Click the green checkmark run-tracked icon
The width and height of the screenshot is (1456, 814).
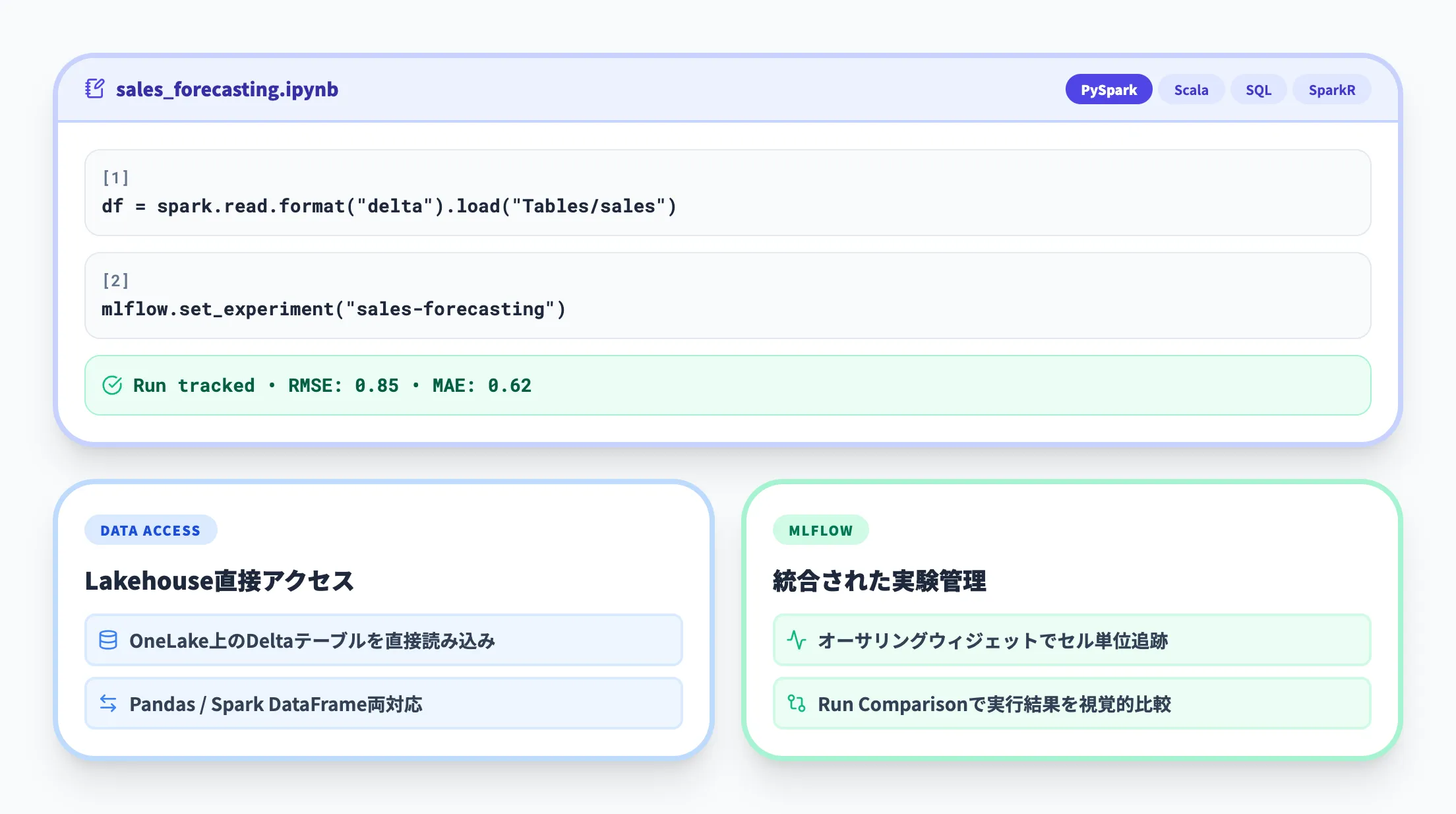click(x=112, y=385)
